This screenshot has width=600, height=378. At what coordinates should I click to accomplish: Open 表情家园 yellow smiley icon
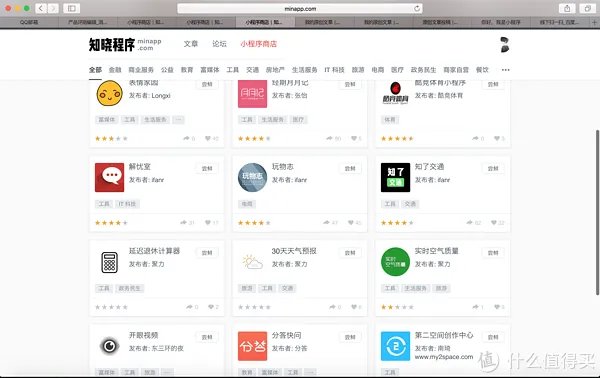pyautogui.click(x=109, y=93)
